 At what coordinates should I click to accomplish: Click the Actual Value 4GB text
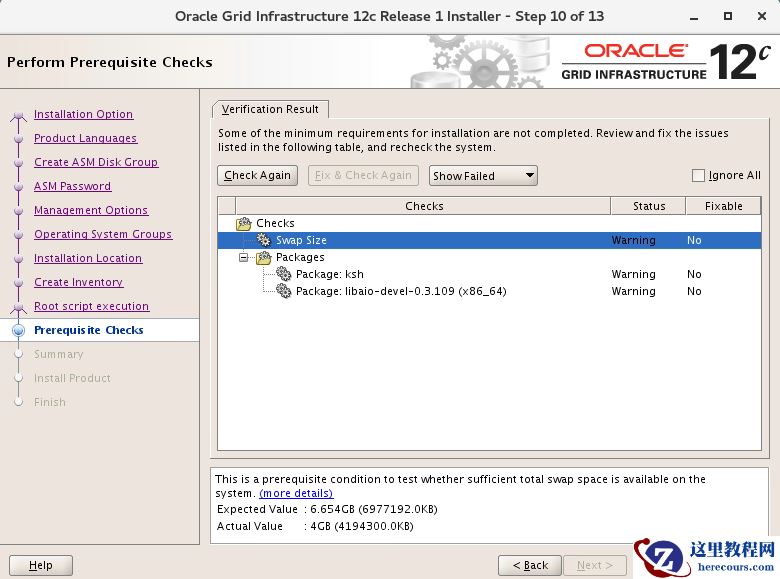[362, 526]
